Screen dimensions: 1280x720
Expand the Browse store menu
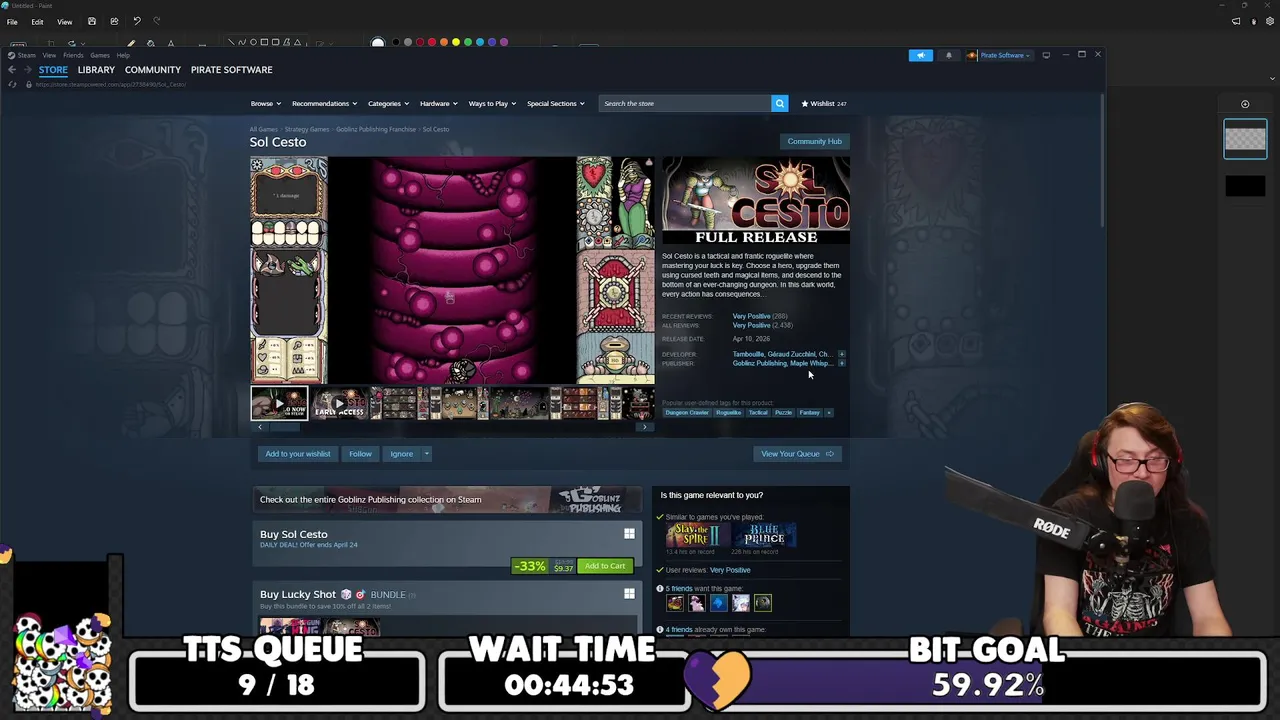click(265, 103)
